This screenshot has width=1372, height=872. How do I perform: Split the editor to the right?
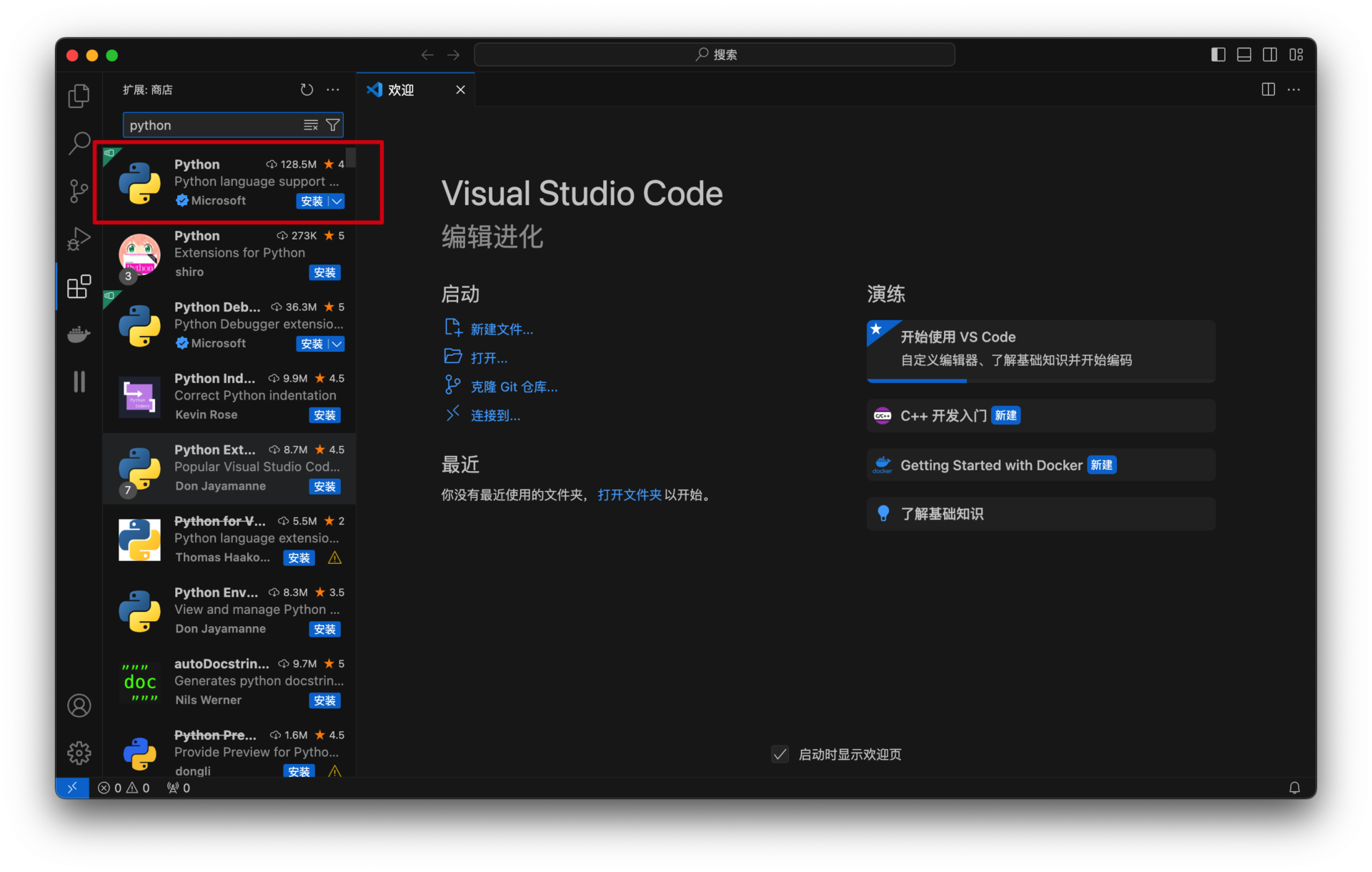(x=1268, y=89)
